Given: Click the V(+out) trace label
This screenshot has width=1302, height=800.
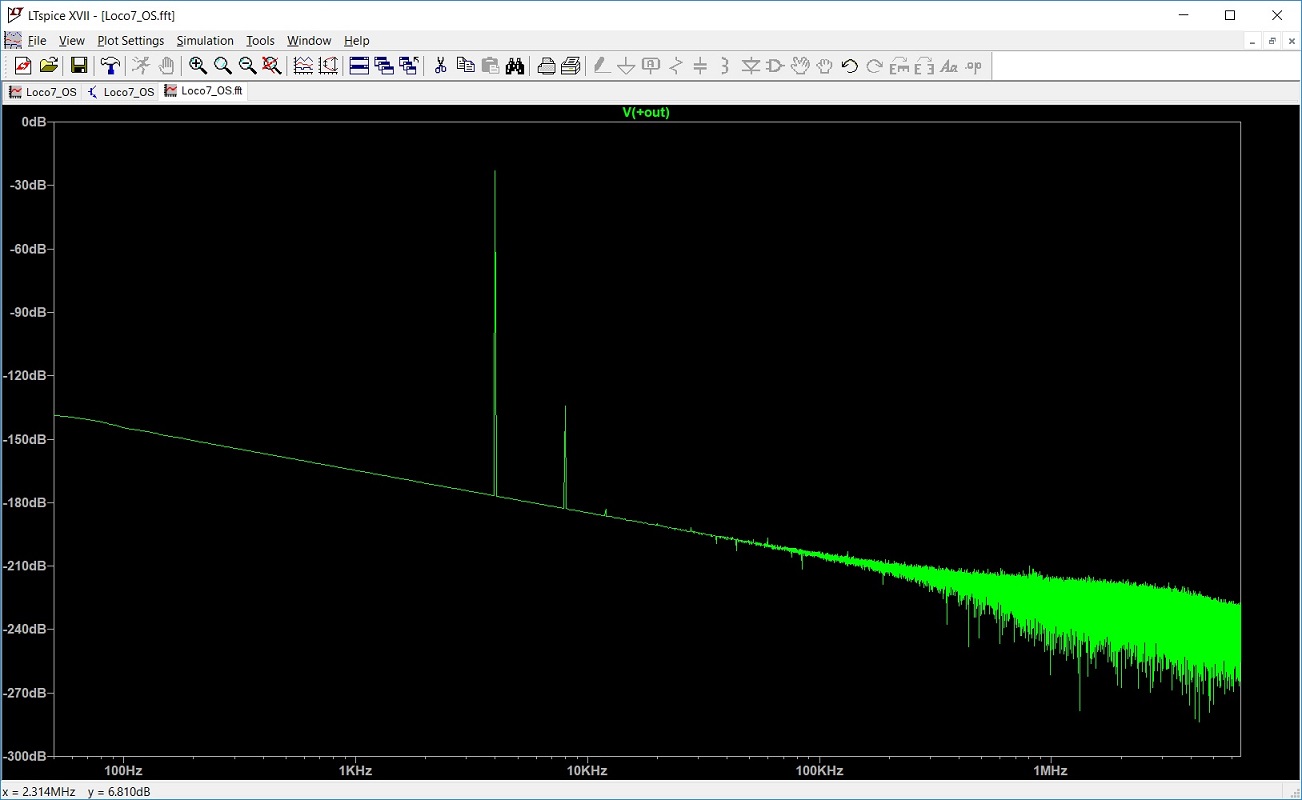Looking at the screenshot, I should (x=646, y=112).
